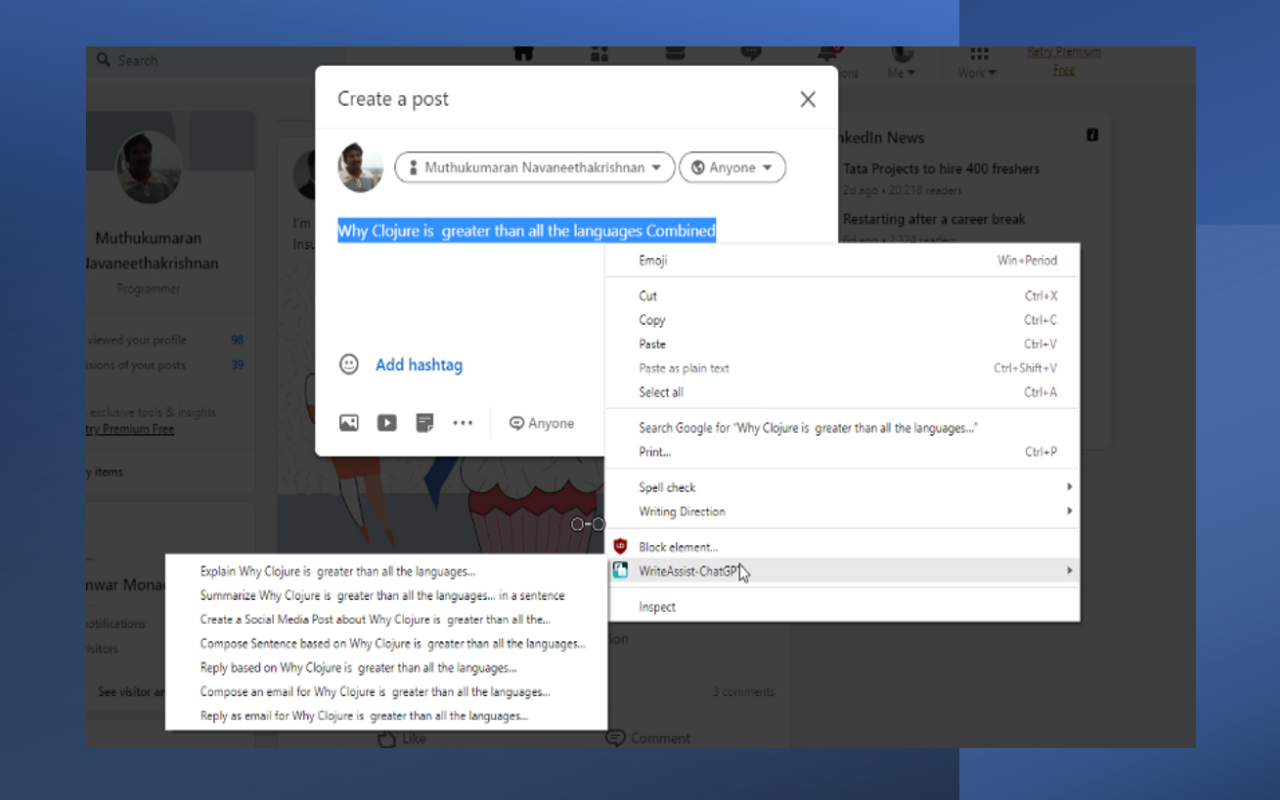This screenshot has height=800, width=1280.
Task: Pick 'Create a Social Media Post' suggestion
Action: [x=374, y=619]
